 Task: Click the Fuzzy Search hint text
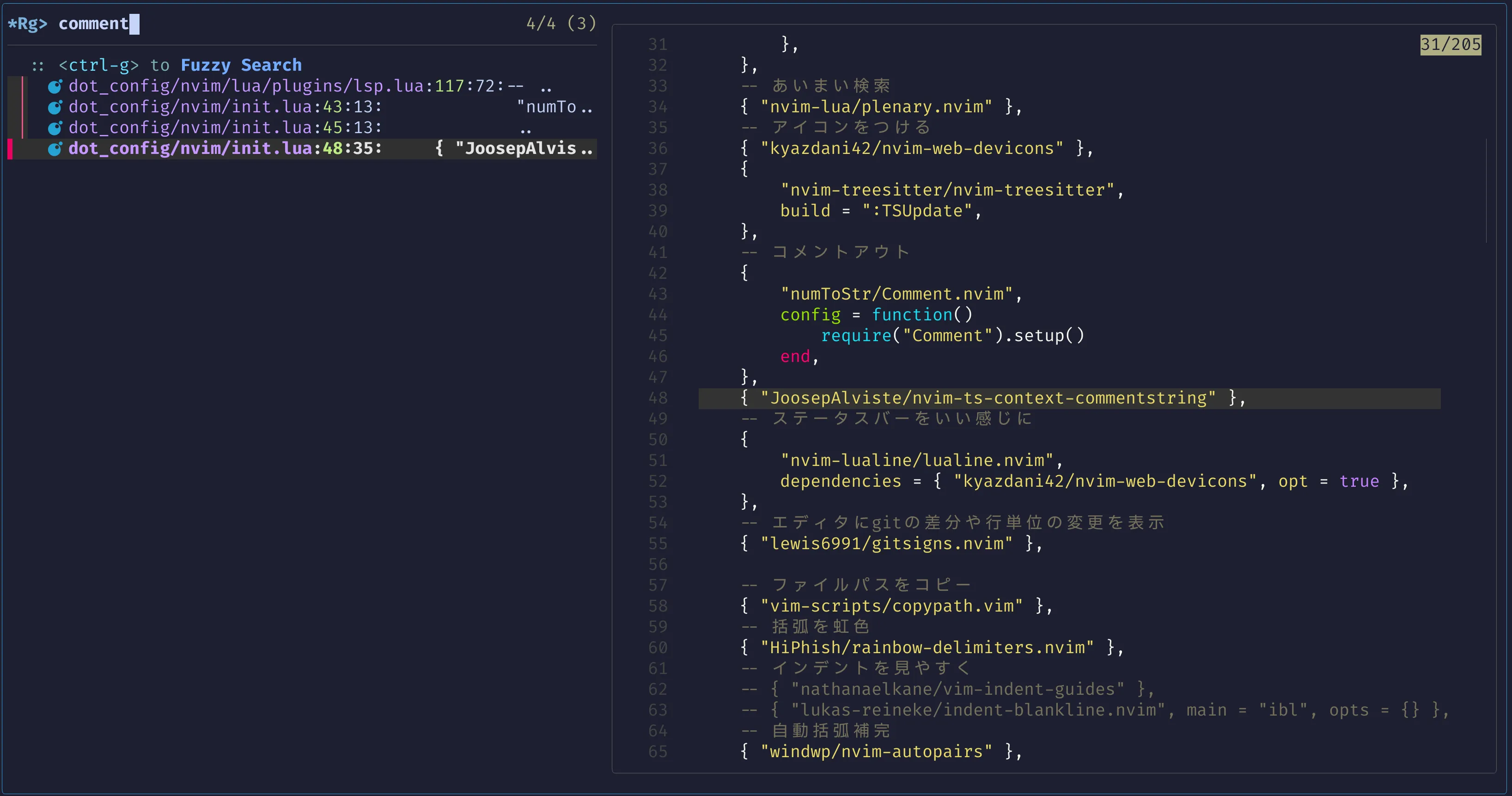point(241,65)
